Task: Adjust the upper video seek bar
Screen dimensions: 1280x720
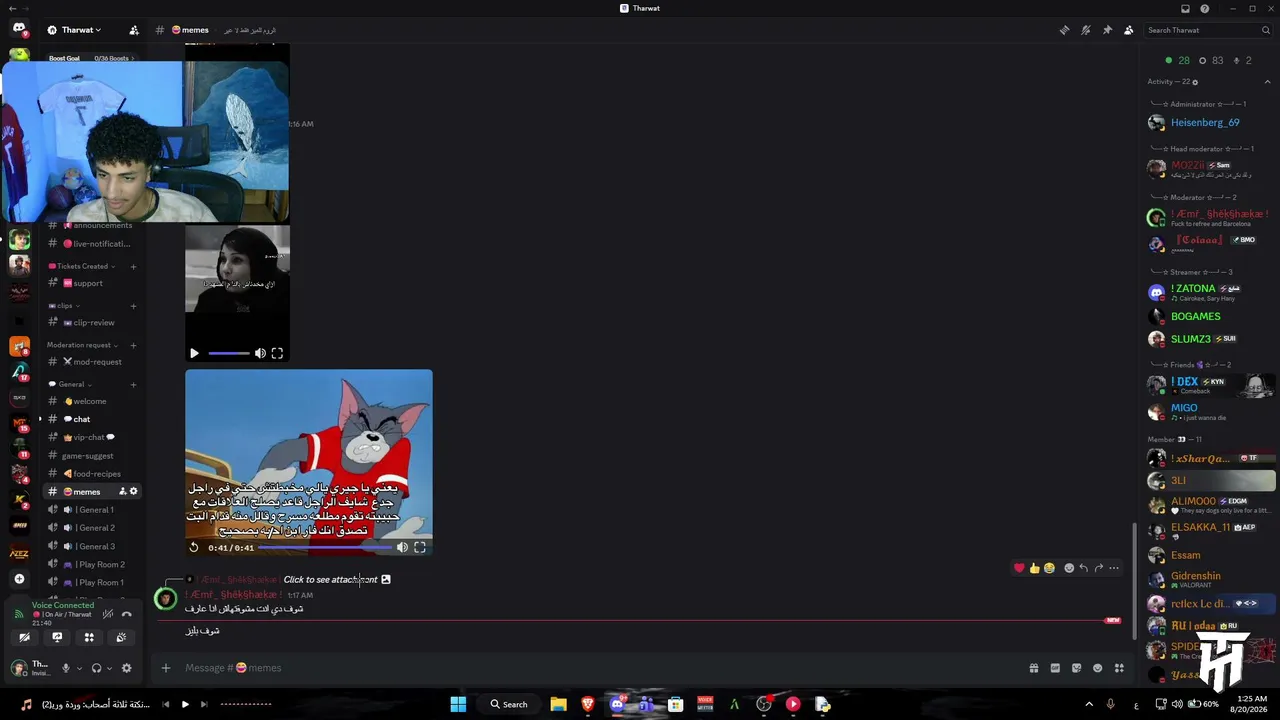Action: 229,353
